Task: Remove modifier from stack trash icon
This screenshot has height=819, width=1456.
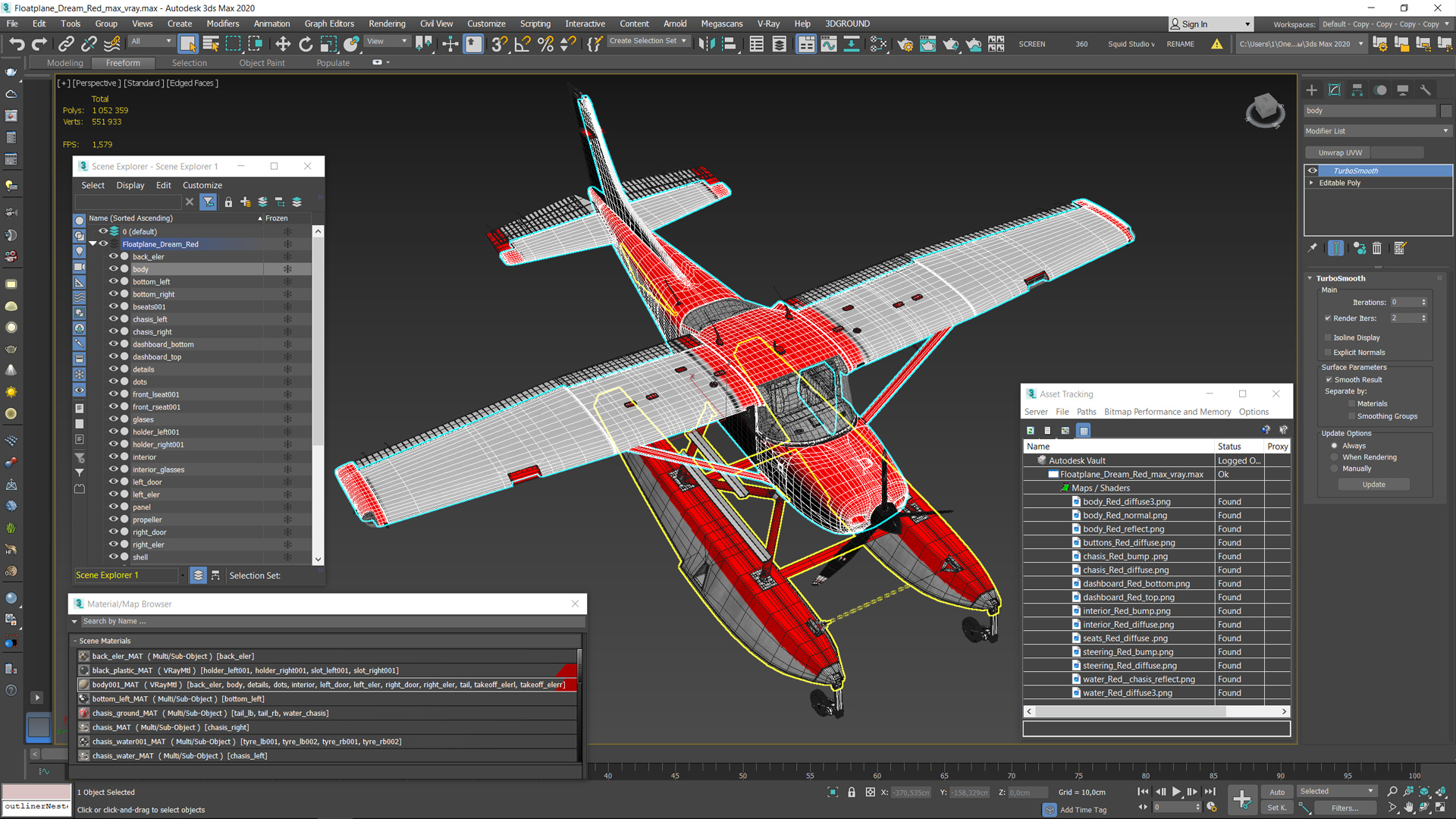Action: [1377, 248]
